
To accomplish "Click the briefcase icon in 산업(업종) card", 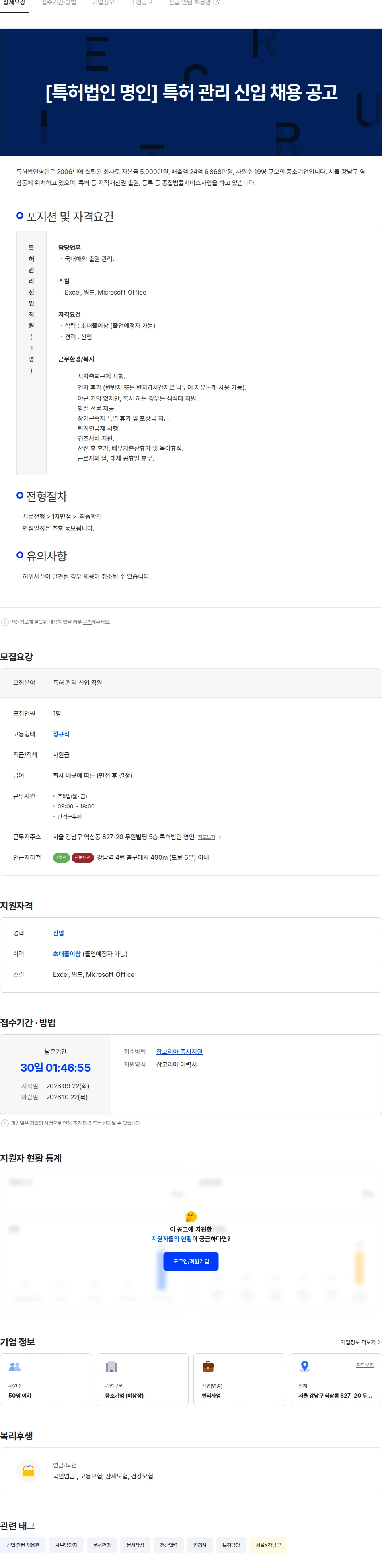I will [x=208, y=1367].
